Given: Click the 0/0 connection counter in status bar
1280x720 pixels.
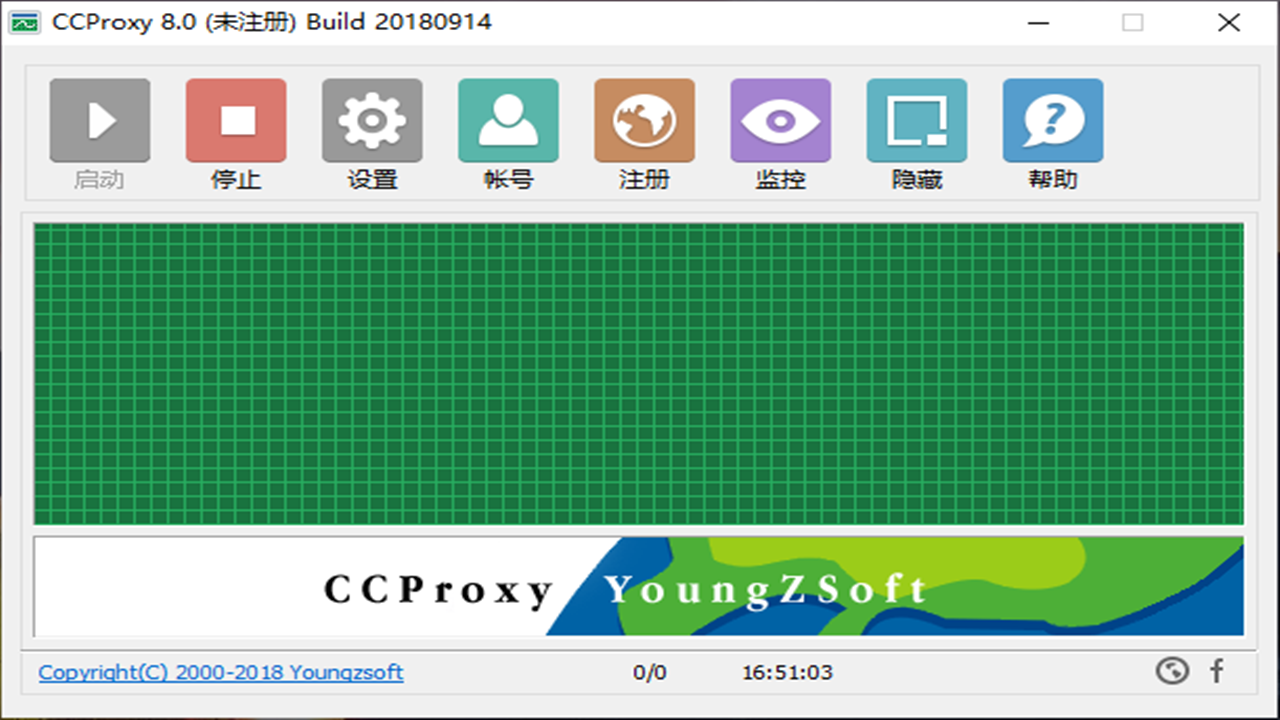Looking at the screenshot, I should 649,672.
